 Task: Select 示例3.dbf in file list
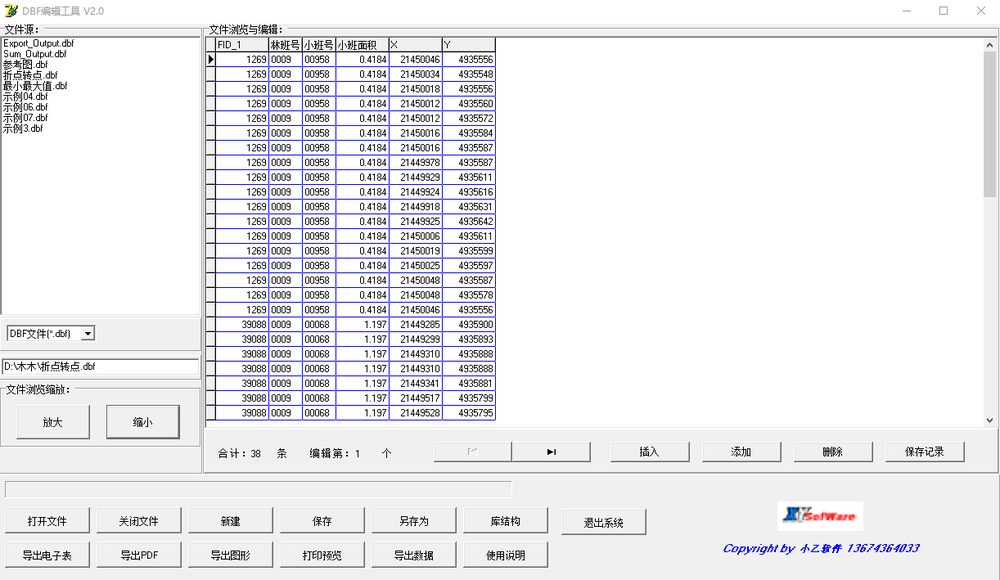[x=23, y=128]
